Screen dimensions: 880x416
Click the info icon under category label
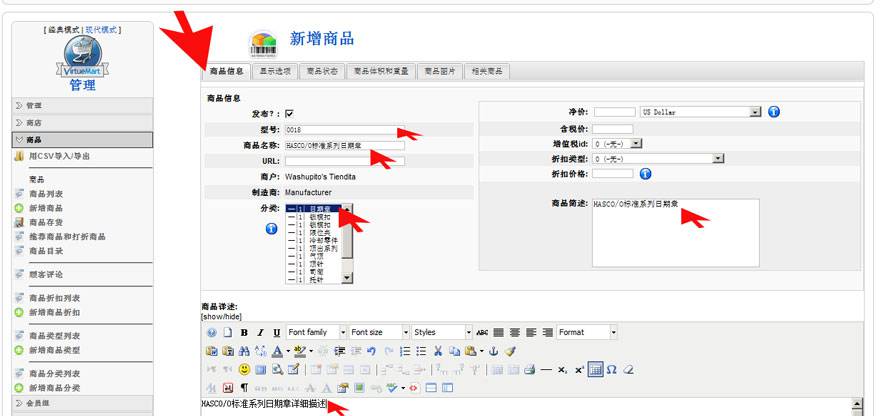[x=272, y=228]
